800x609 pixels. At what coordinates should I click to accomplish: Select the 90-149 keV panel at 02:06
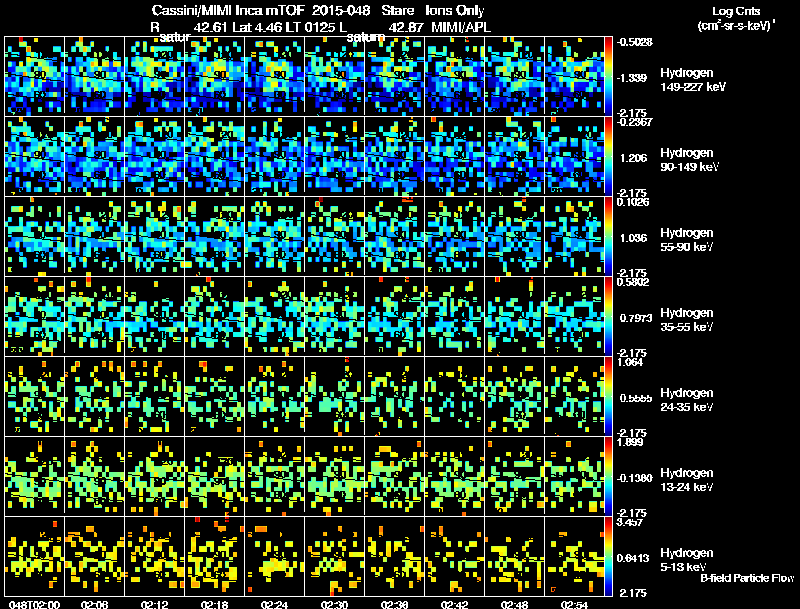[x=95, y=156]
